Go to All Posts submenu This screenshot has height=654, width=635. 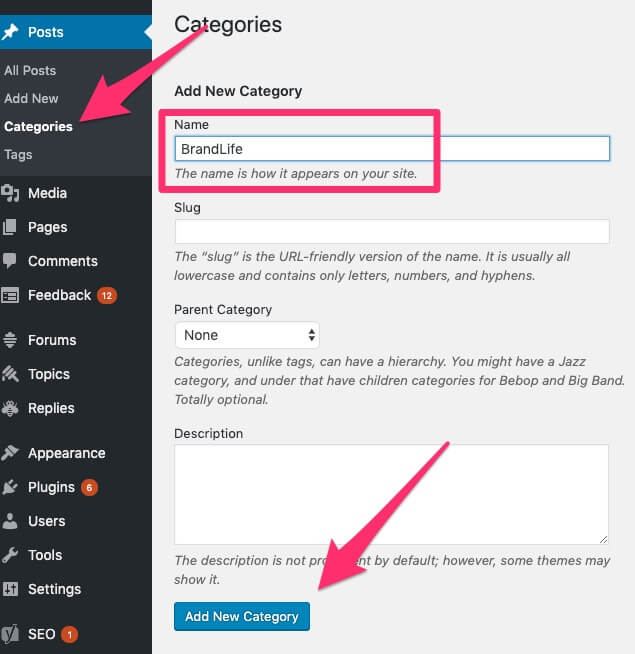point(30,70)
